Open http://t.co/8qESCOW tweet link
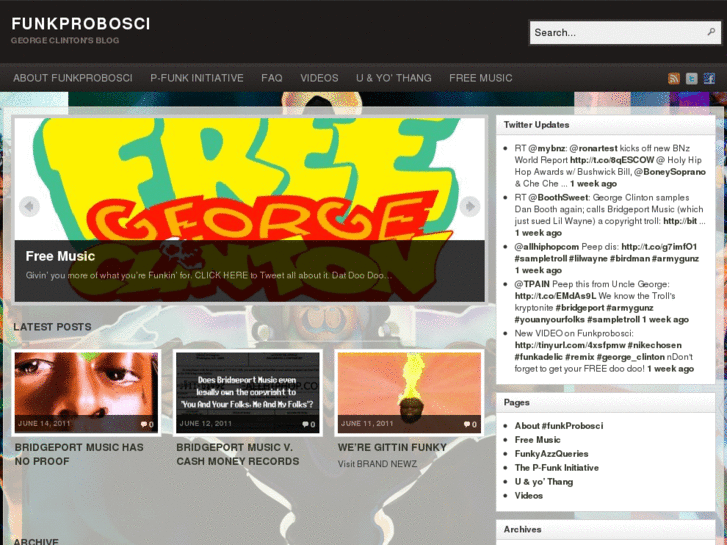Screen dimensions: 727x545 pyautogui.click(x=612, y=160)
